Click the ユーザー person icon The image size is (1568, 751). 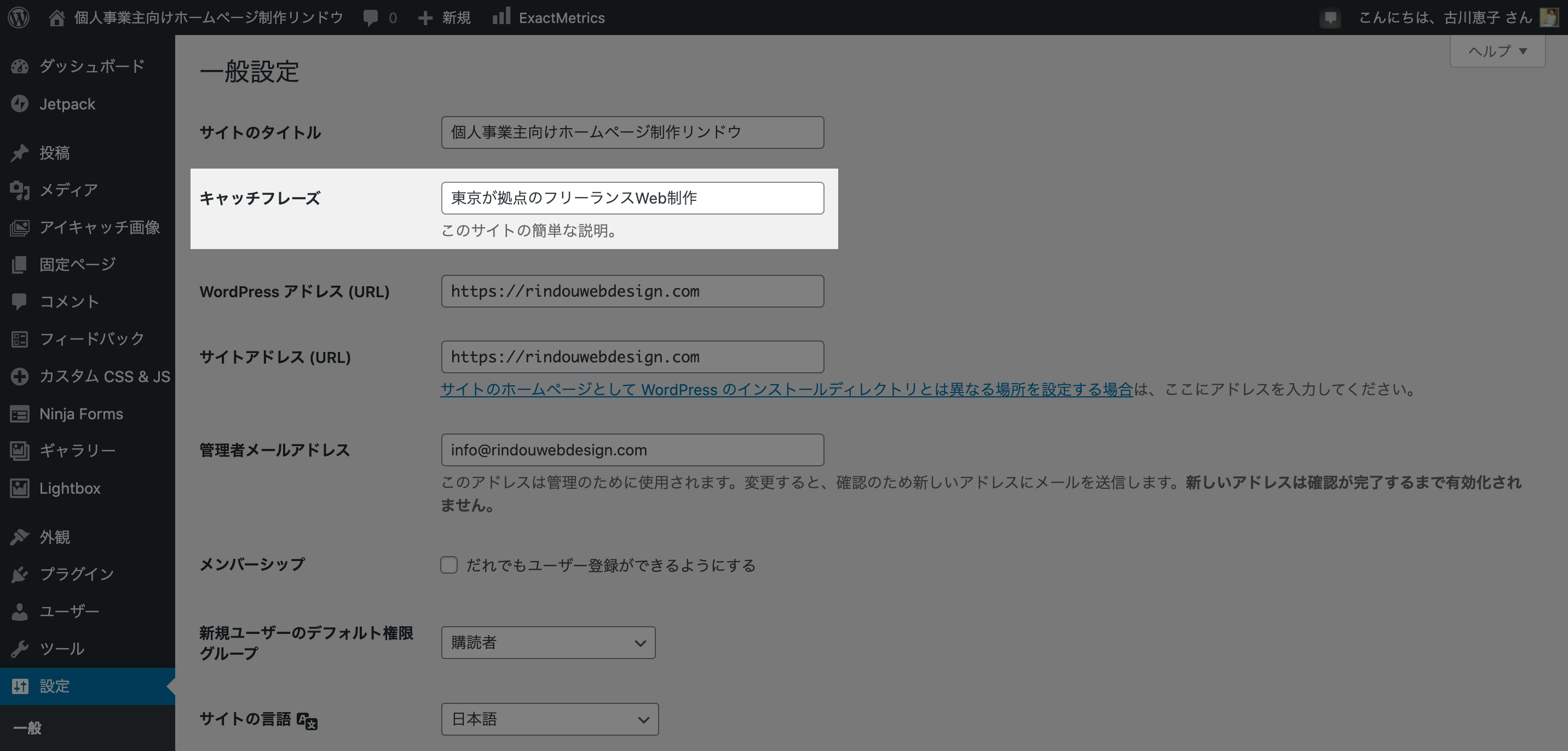tap(20, 611)
